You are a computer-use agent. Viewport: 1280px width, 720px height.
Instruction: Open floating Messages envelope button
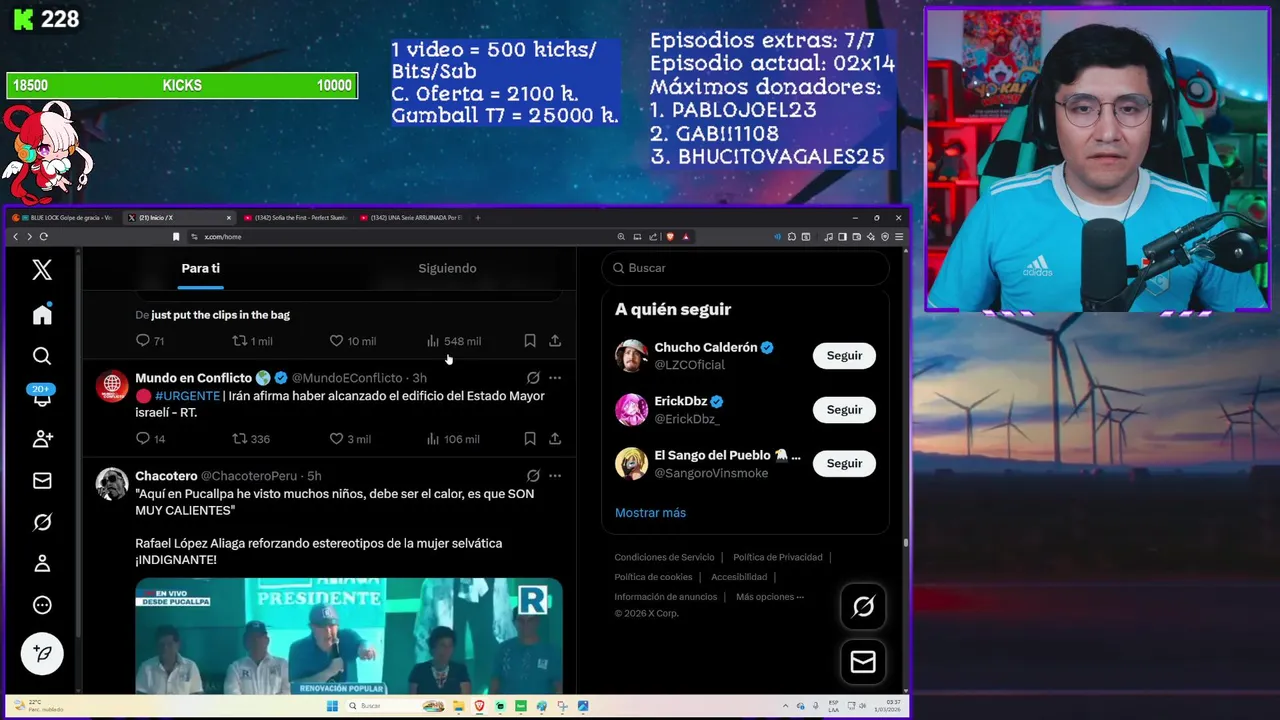[863, 662]
